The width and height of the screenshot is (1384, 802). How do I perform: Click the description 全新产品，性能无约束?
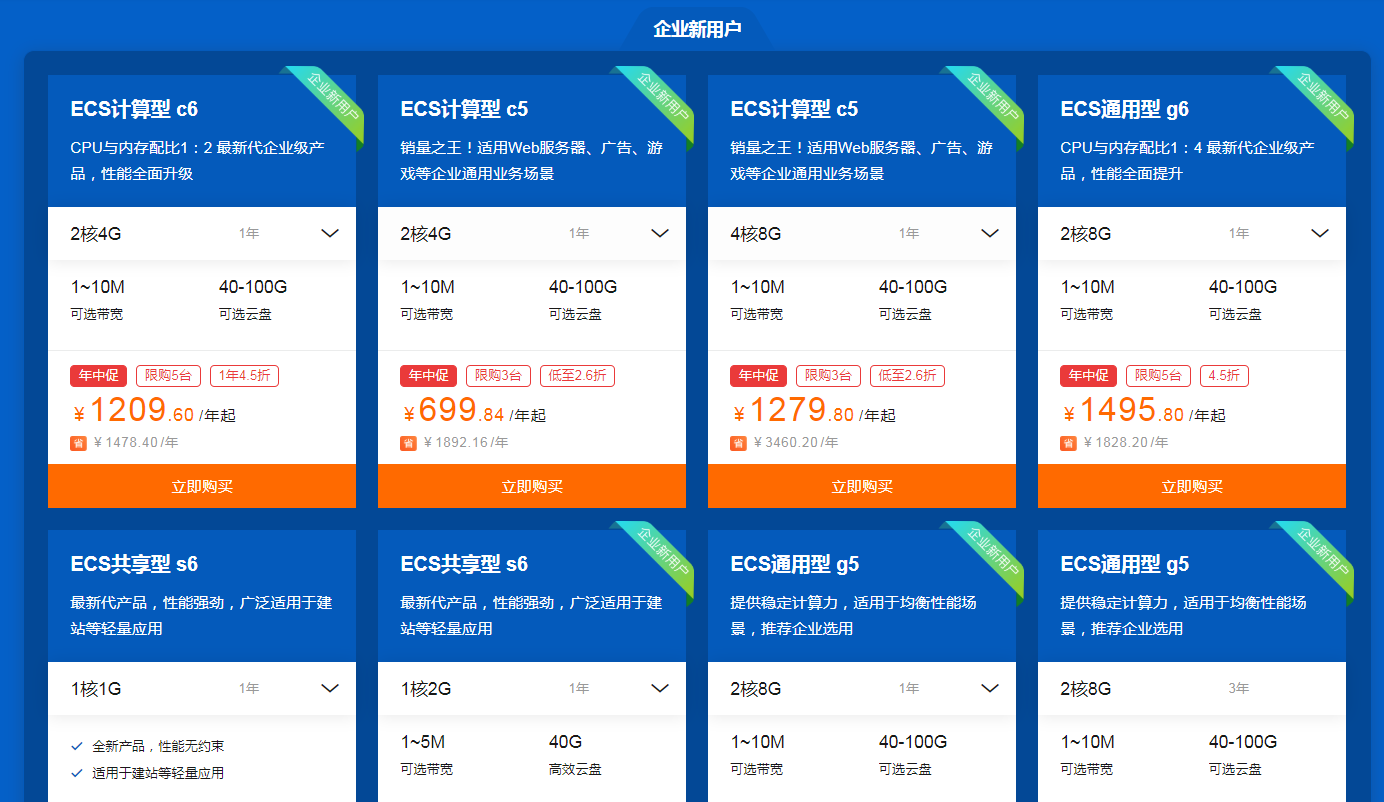tap(158, 746)
